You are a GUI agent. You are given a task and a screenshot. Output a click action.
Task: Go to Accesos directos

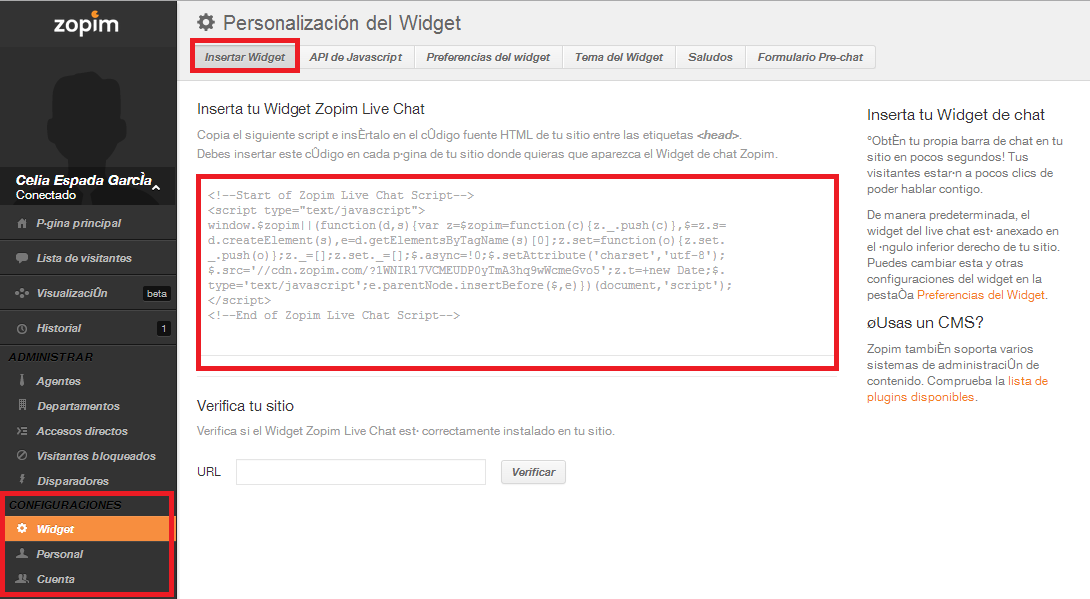tap(88, 431)
